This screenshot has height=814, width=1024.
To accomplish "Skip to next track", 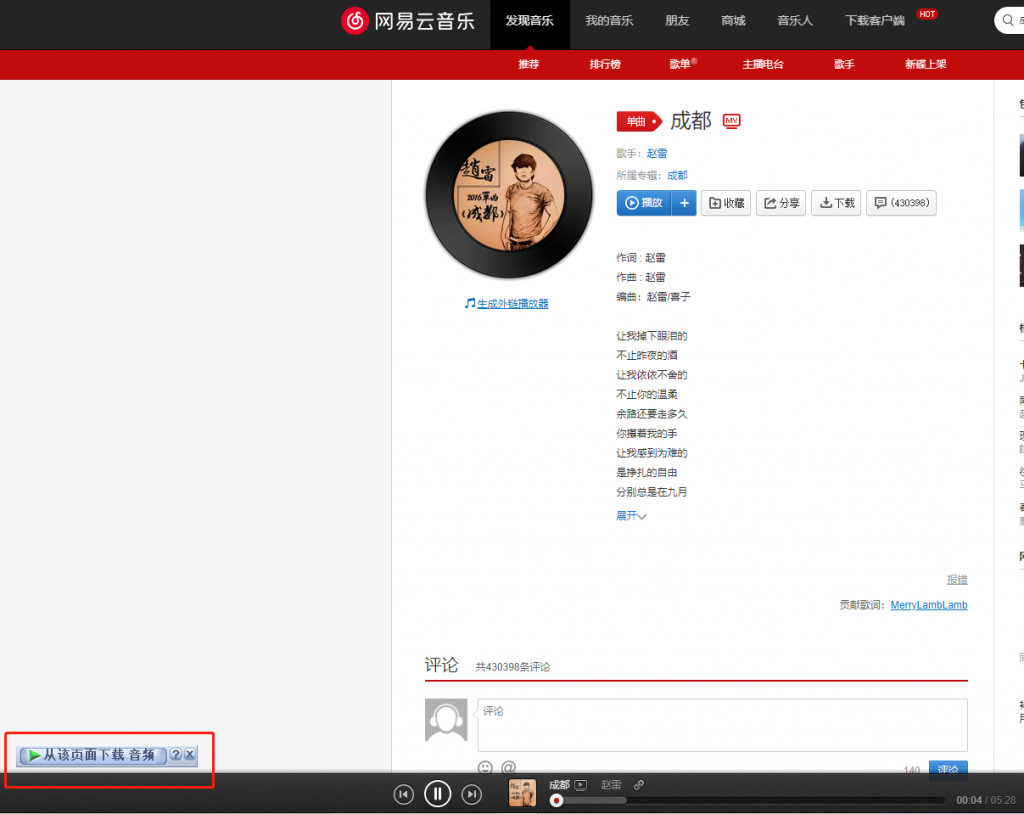I will point(472,794).
